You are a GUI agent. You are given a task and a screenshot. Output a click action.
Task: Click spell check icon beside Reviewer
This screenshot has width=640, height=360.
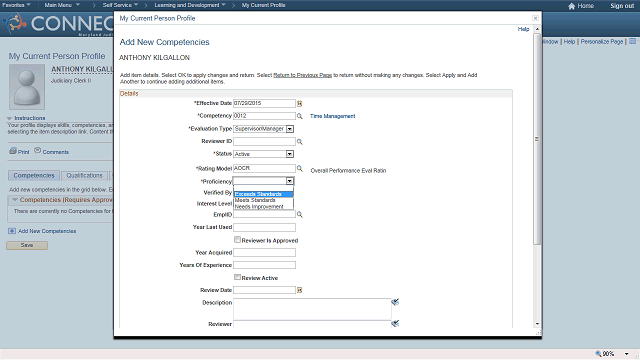pyautogui.click(x=395, y=323)
